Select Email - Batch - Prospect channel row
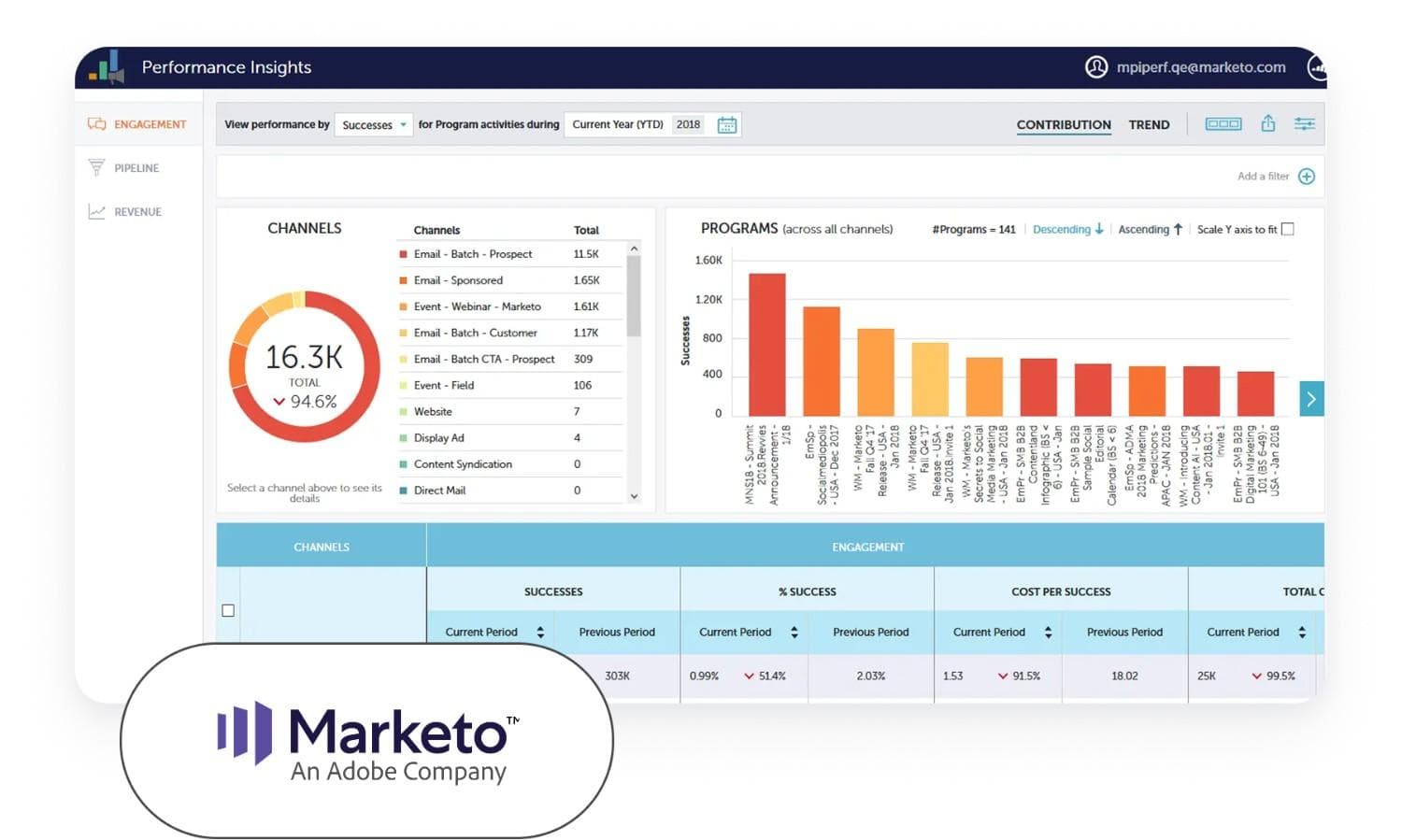Image resolution: width=1402 pixels, height=840 pixels. 510,254
